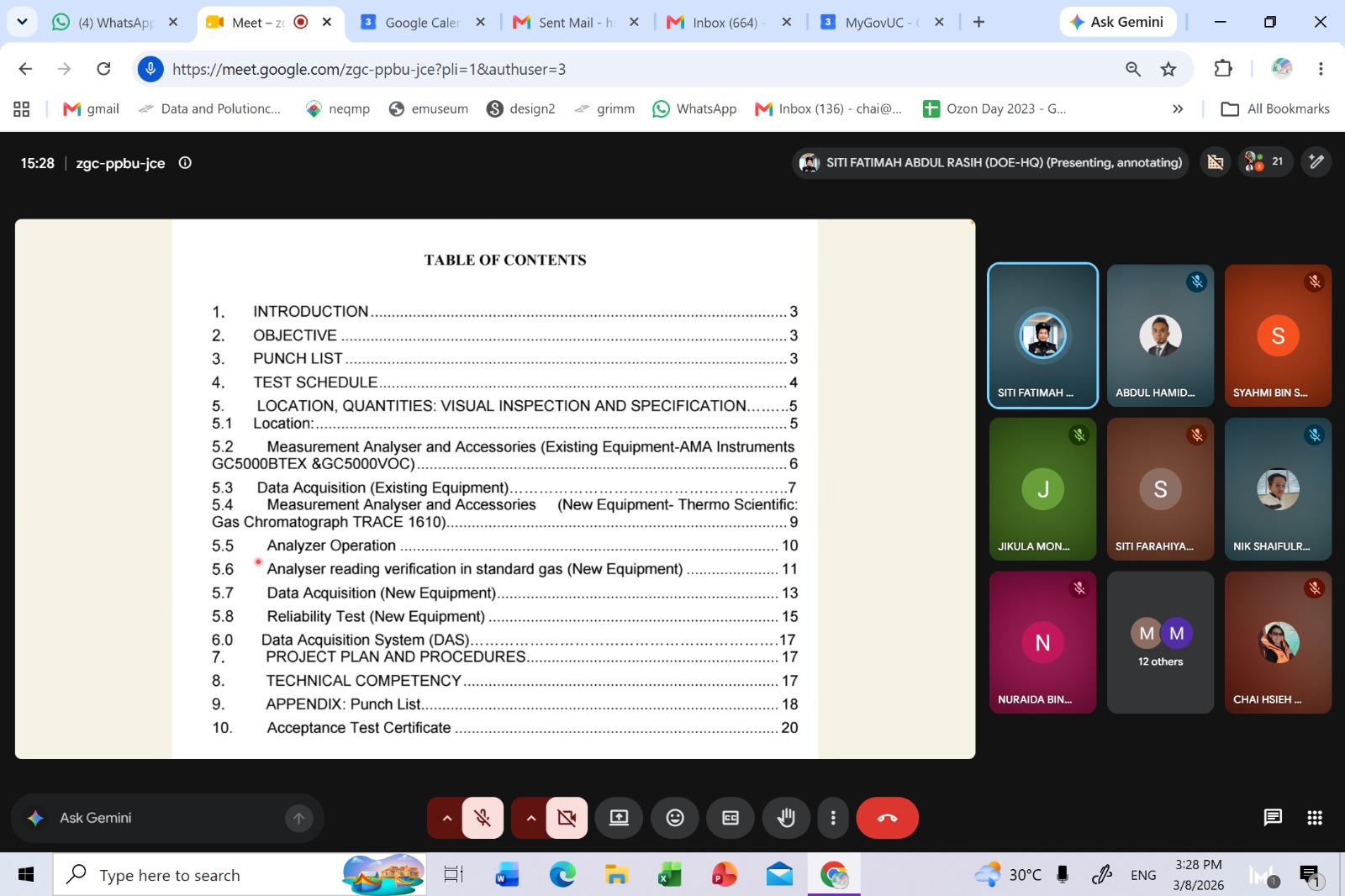Turn the camera on
Screen dimensions: 1345x896
567,818
